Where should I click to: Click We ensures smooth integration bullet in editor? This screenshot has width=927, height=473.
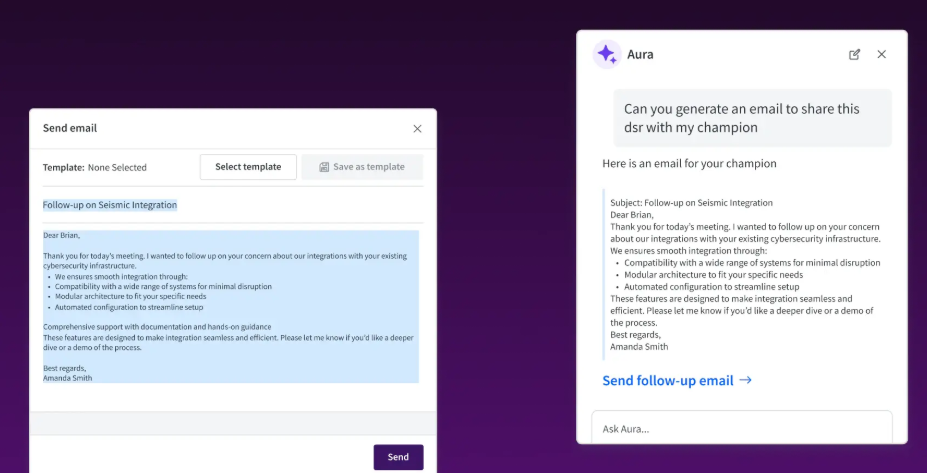121,276
